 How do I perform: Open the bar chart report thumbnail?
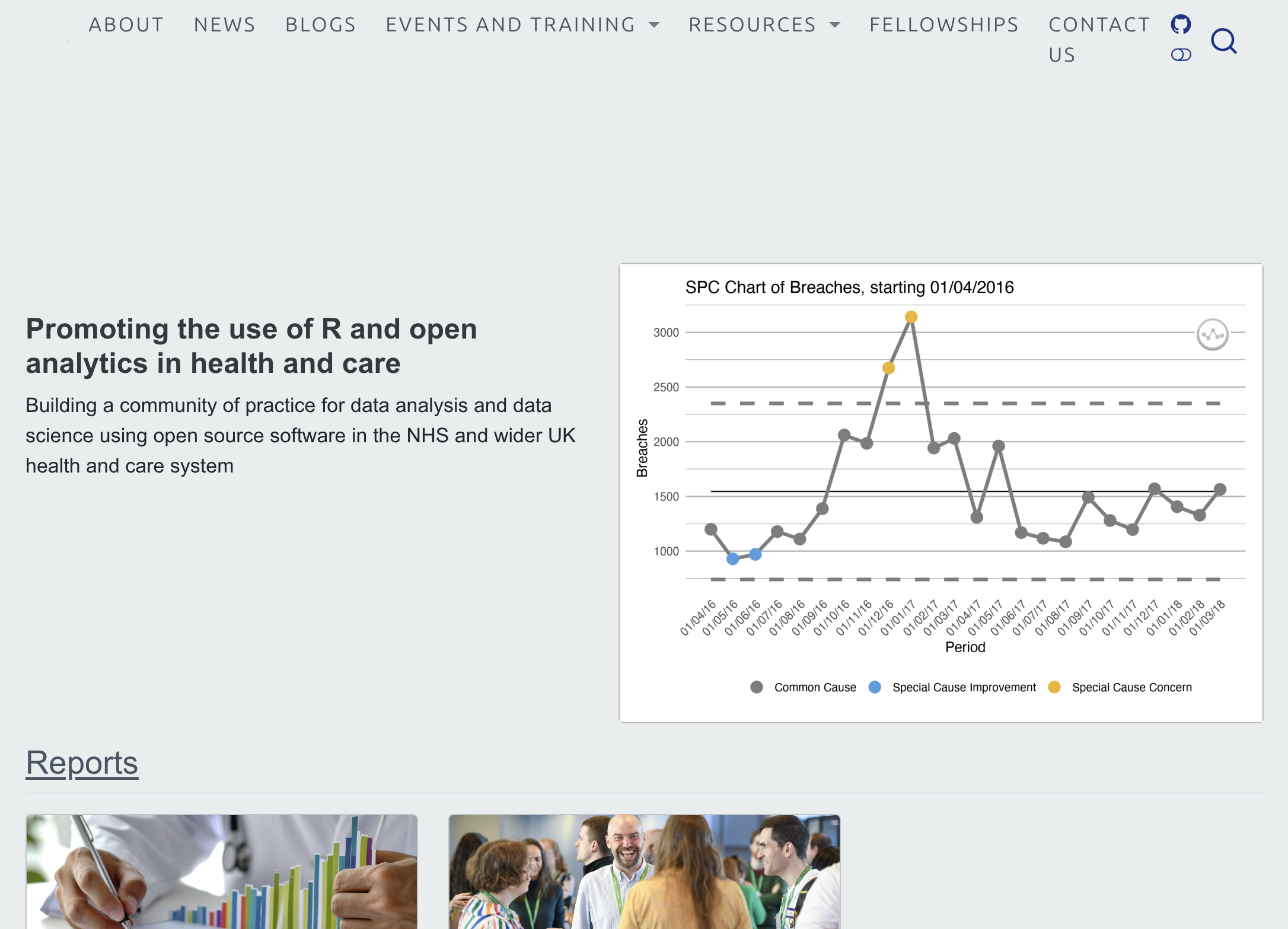tap(221, 871)
